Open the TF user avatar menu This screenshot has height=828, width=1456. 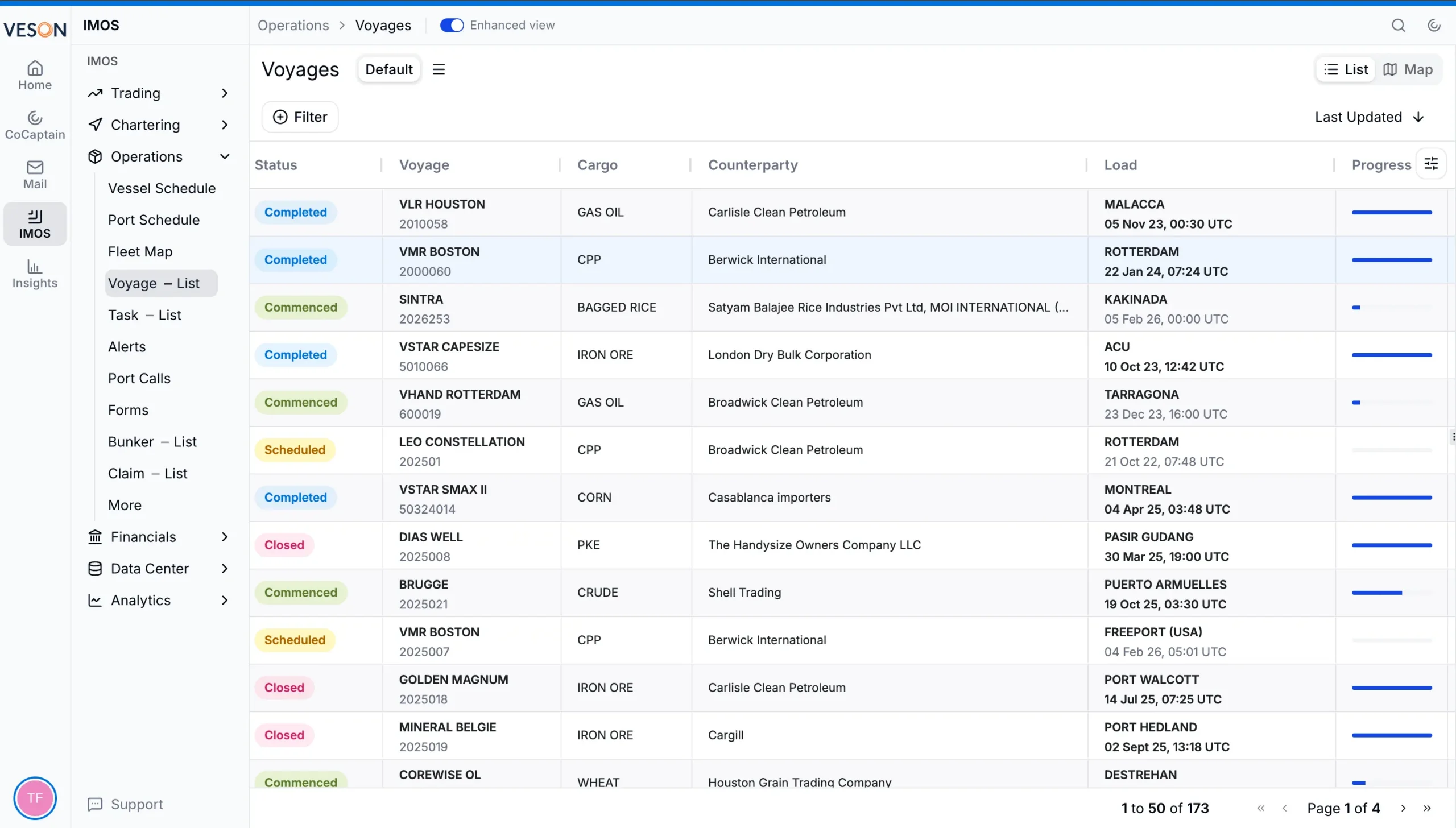(x=35, y=798)
